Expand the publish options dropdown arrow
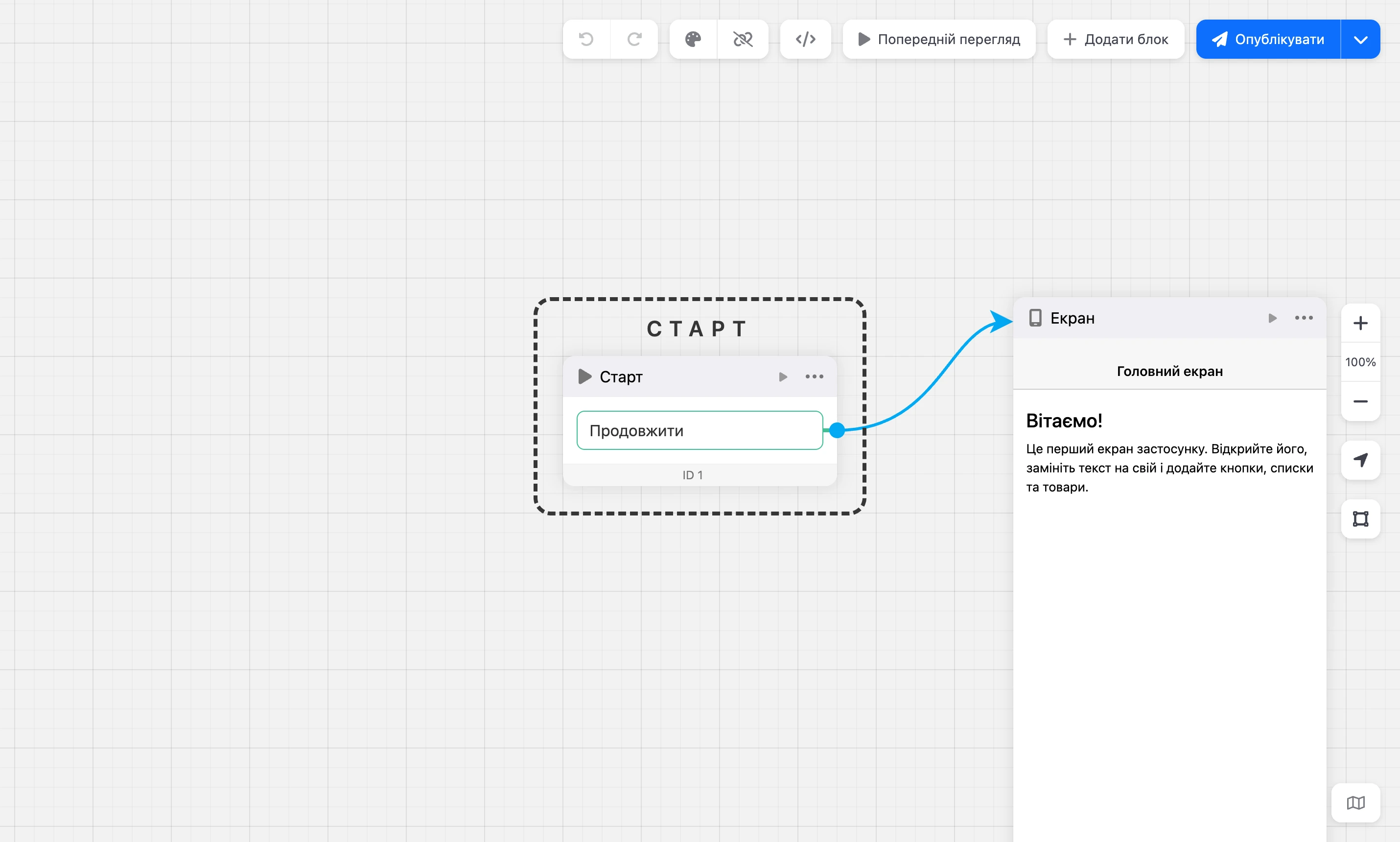Image resolution: width=1400 pixels, height=842 pixels. [x=1360, y=39]
